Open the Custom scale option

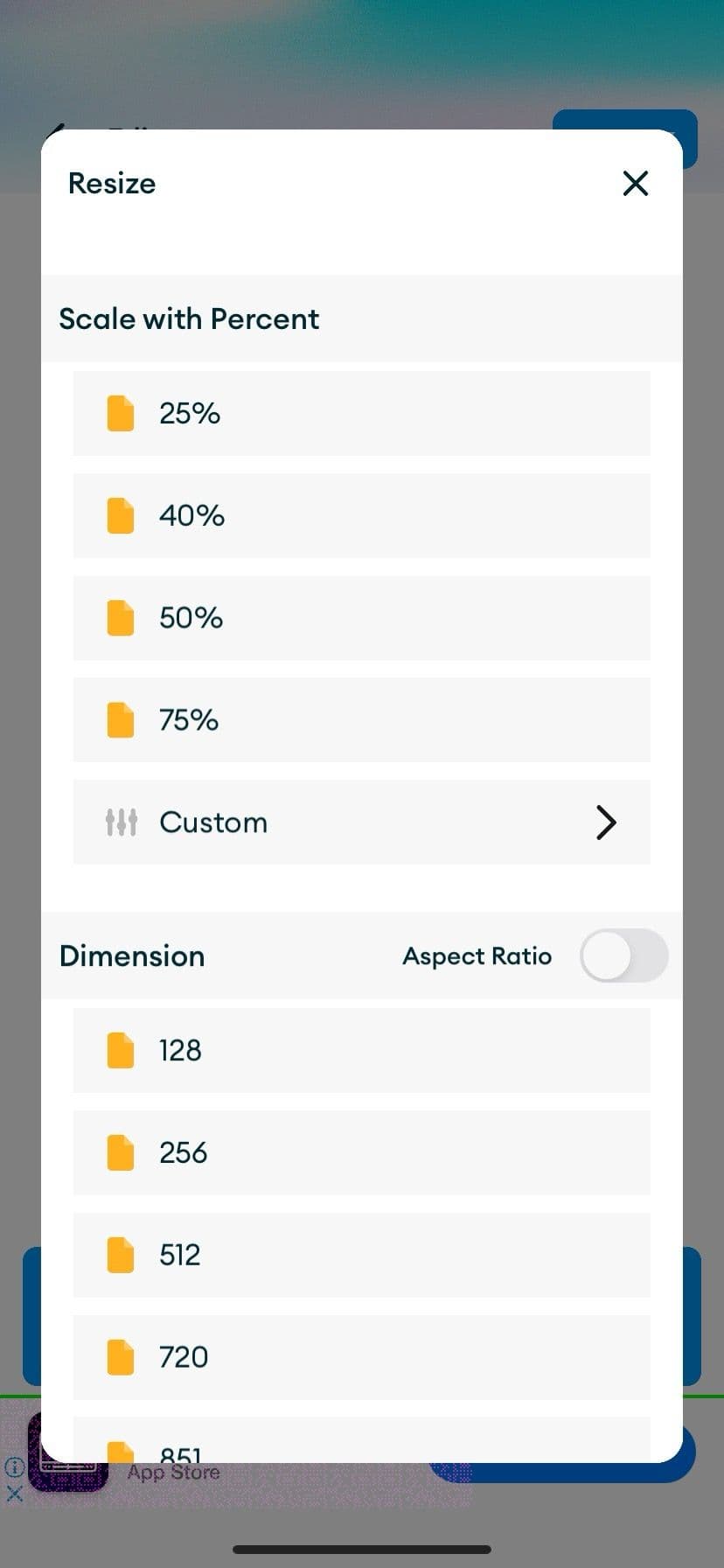pyautogui.click(x=361, y=822)
